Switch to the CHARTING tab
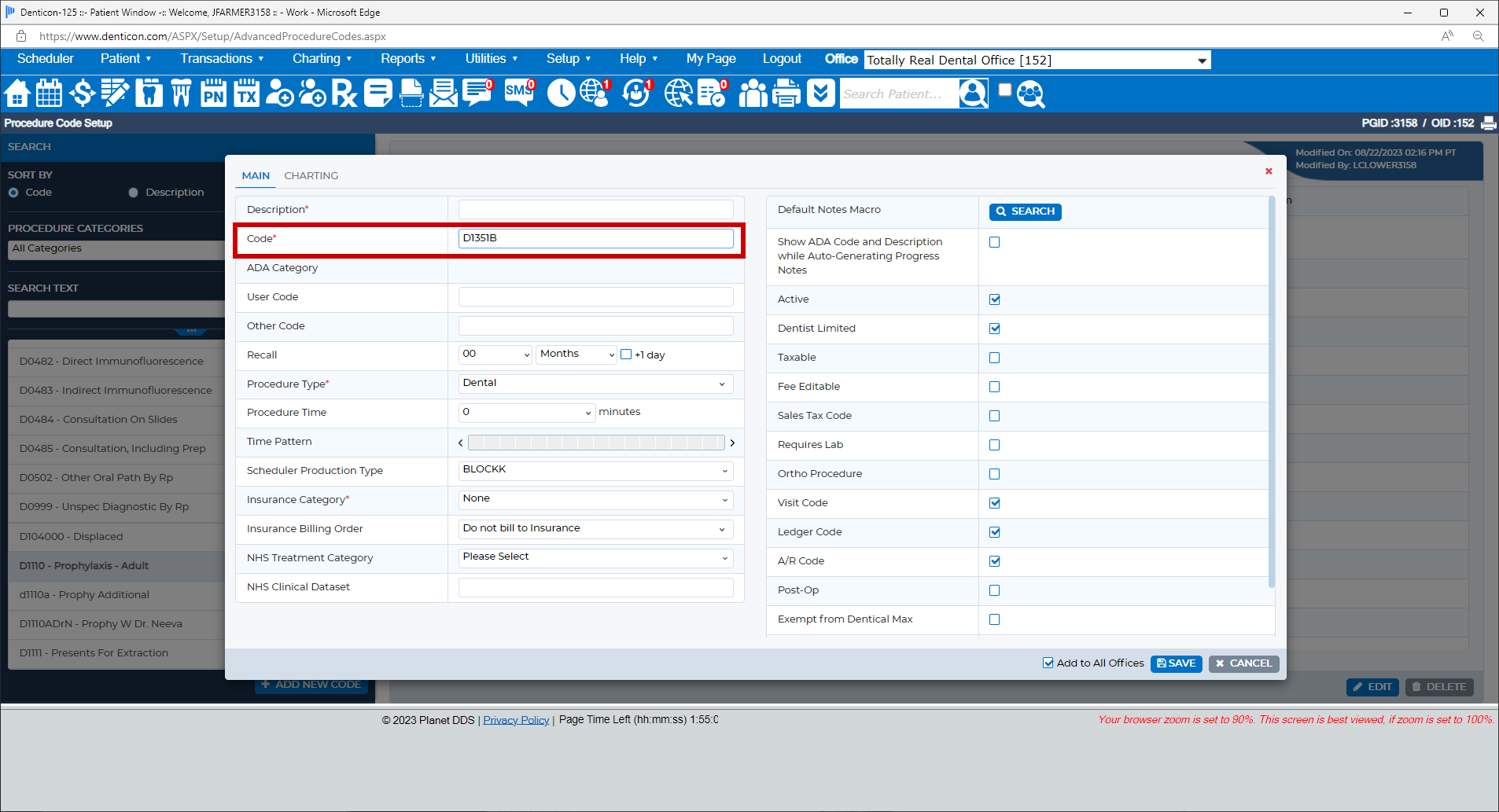 pyautogui.click(x=311, y=175)
